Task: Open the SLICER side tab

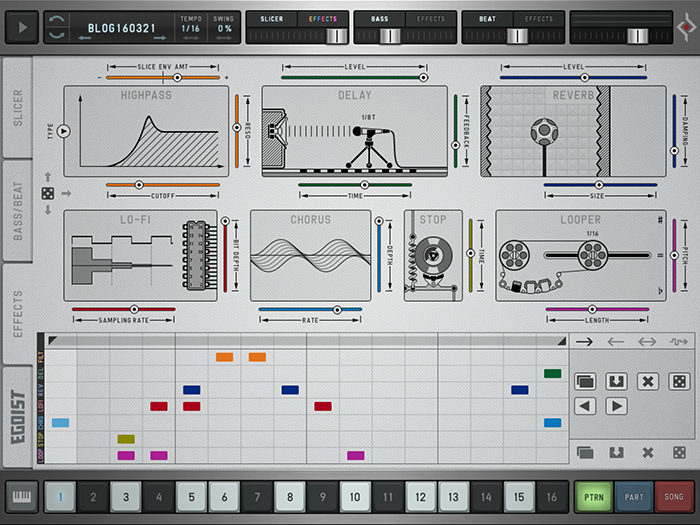Action: pyautogui.click(x=18, y=108)
